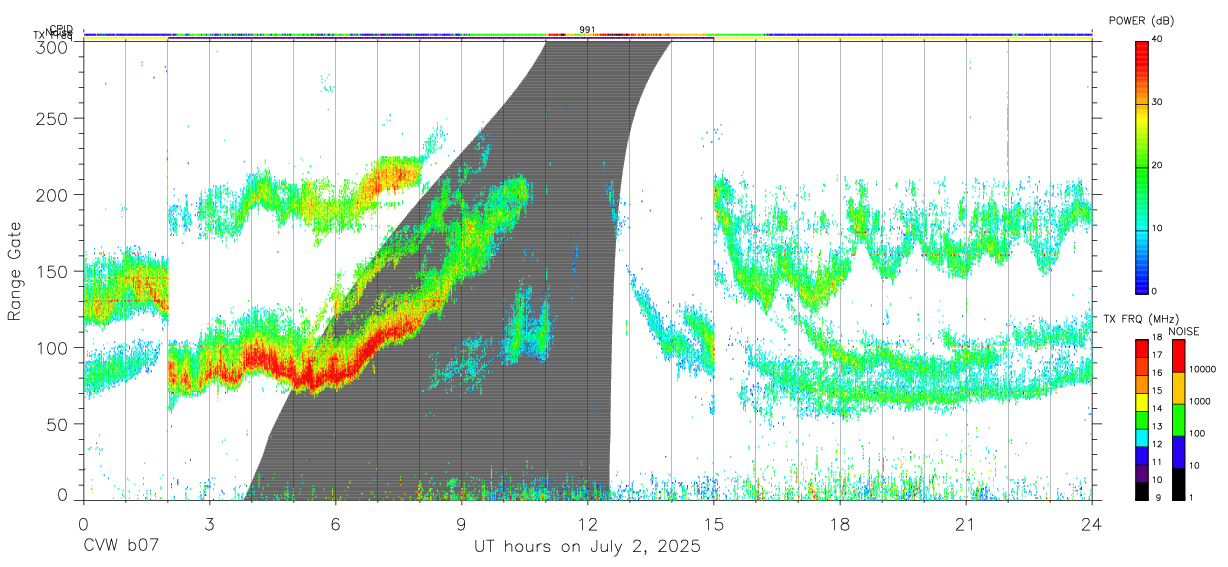The image size is (1228, 567).
Task: Click the 200 tick on Range Gate axis
Action: [53, 195]
